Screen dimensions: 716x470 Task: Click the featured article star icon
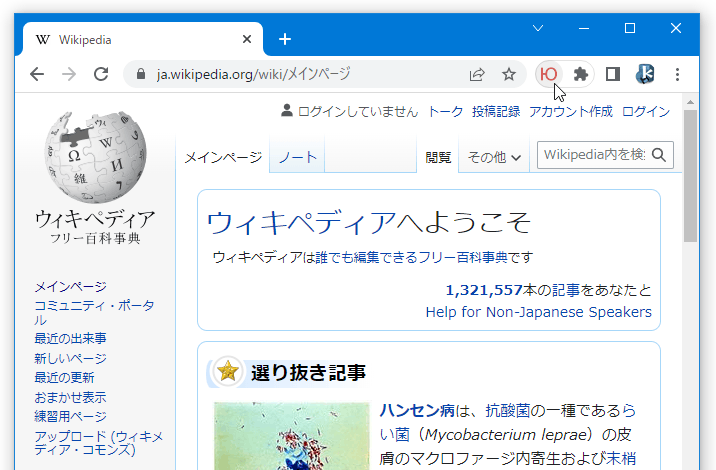click(228, 371)
